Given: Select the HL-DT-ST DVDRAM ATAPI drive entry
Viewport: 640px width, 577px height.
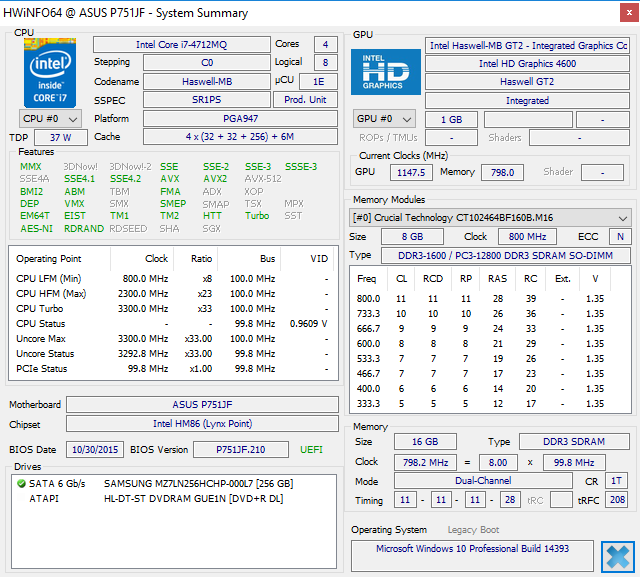Looking at the screenshot, I should click(173, 499).
